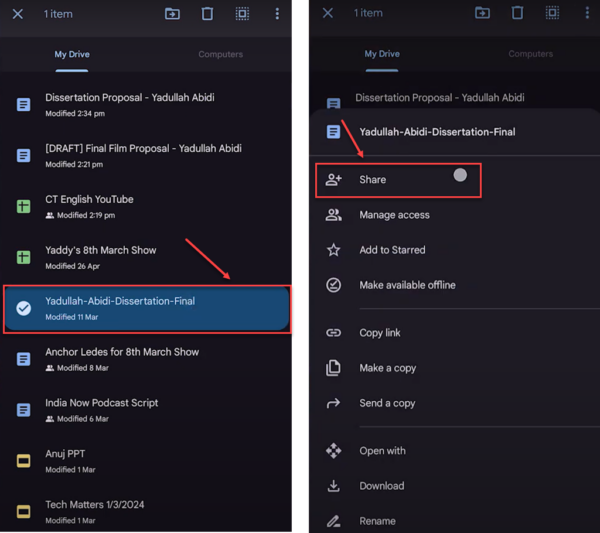Switch to Computers tab on left screen

point(220,54)
